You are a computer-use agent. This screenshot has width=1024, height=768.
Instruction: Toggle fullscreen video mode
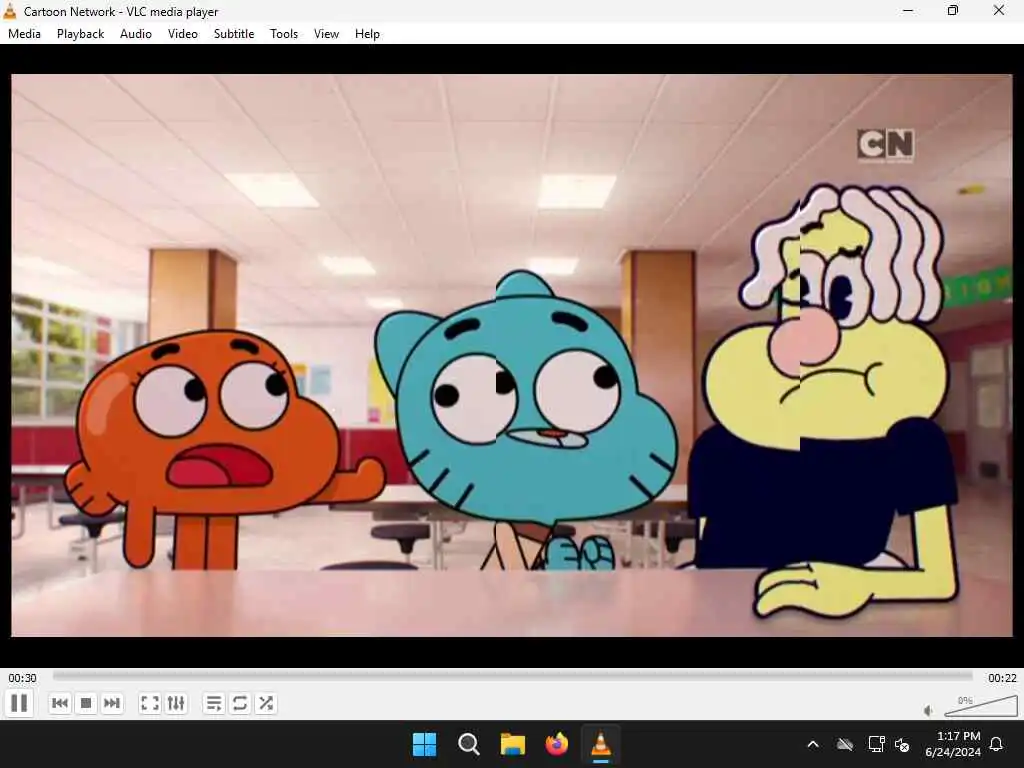150,703
